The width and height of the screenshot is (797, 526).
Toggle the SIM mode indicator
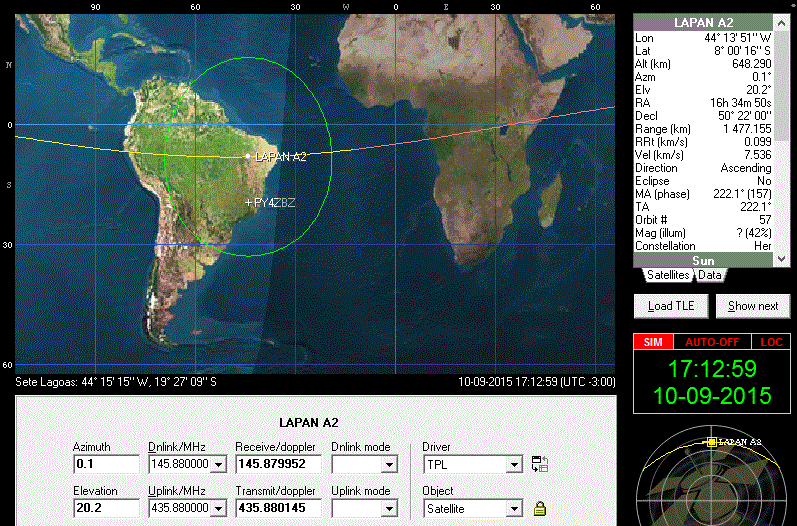point(653,342)
